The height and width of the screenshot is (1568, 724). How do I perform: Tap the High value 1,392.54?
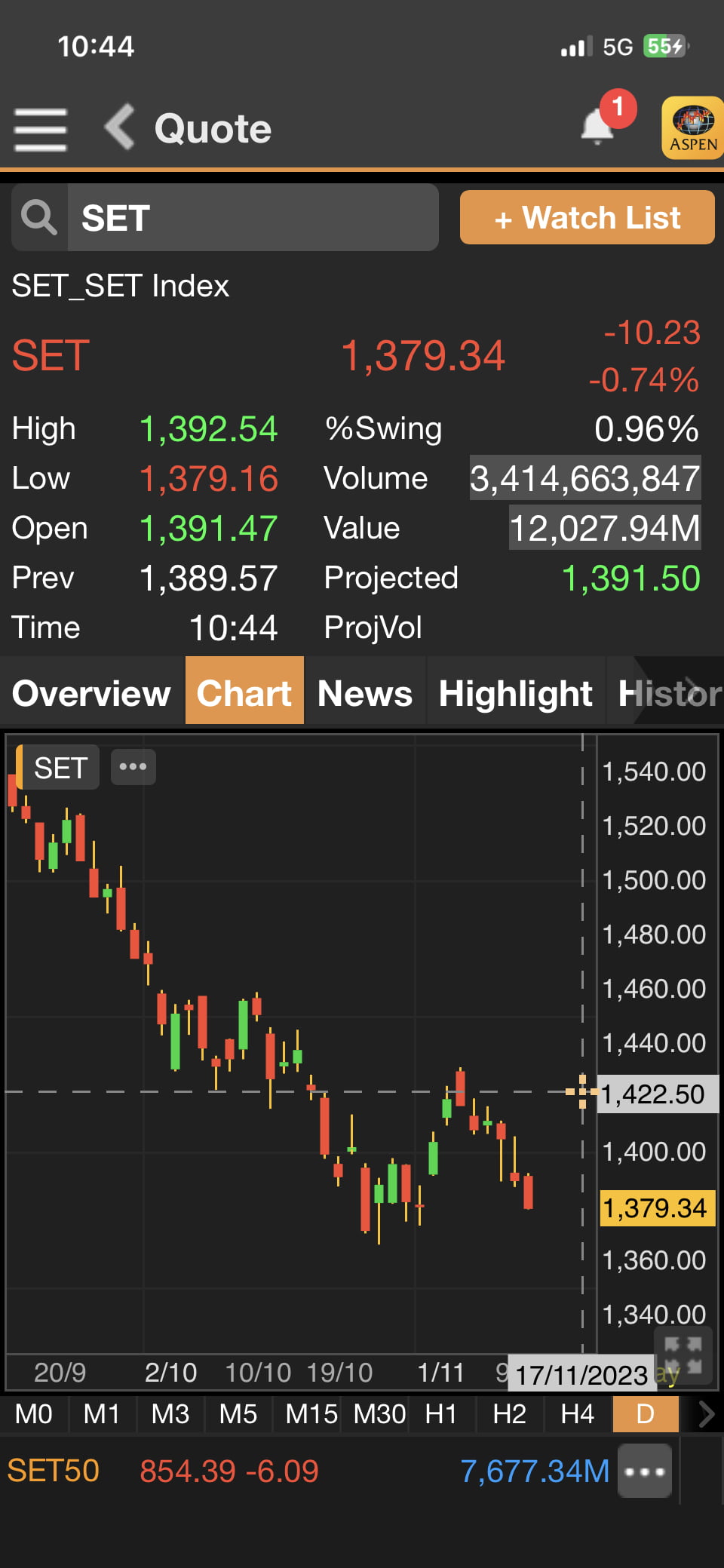coord(209,429)
